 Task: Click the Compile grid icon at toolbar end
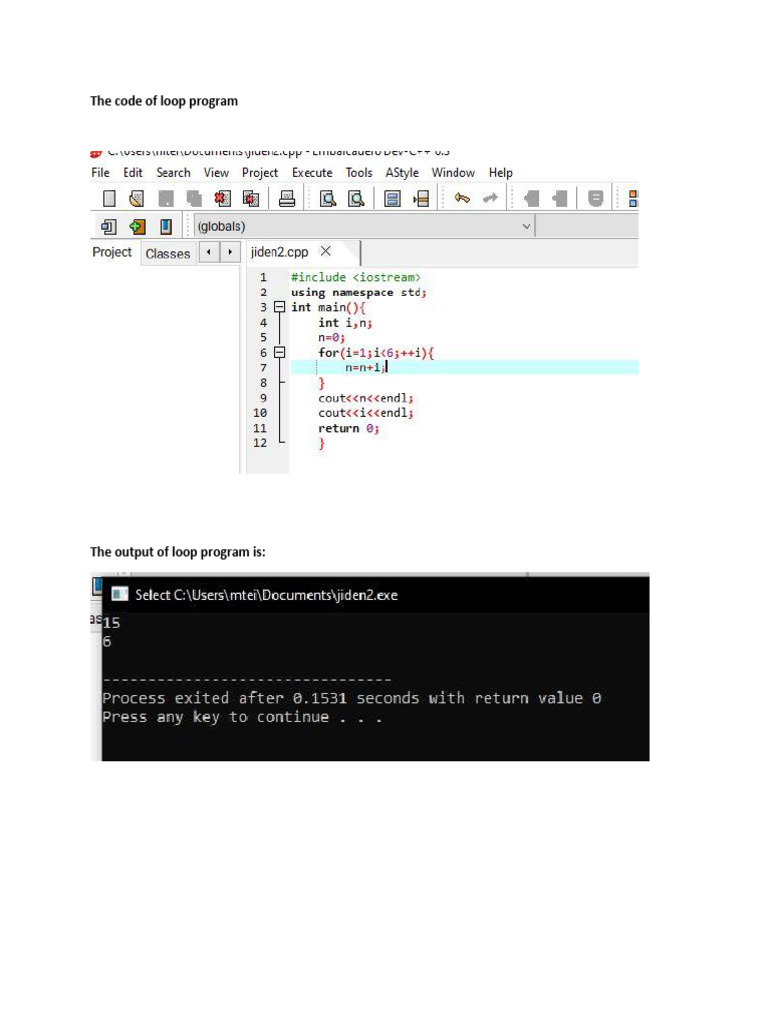[x=632, y=199]
